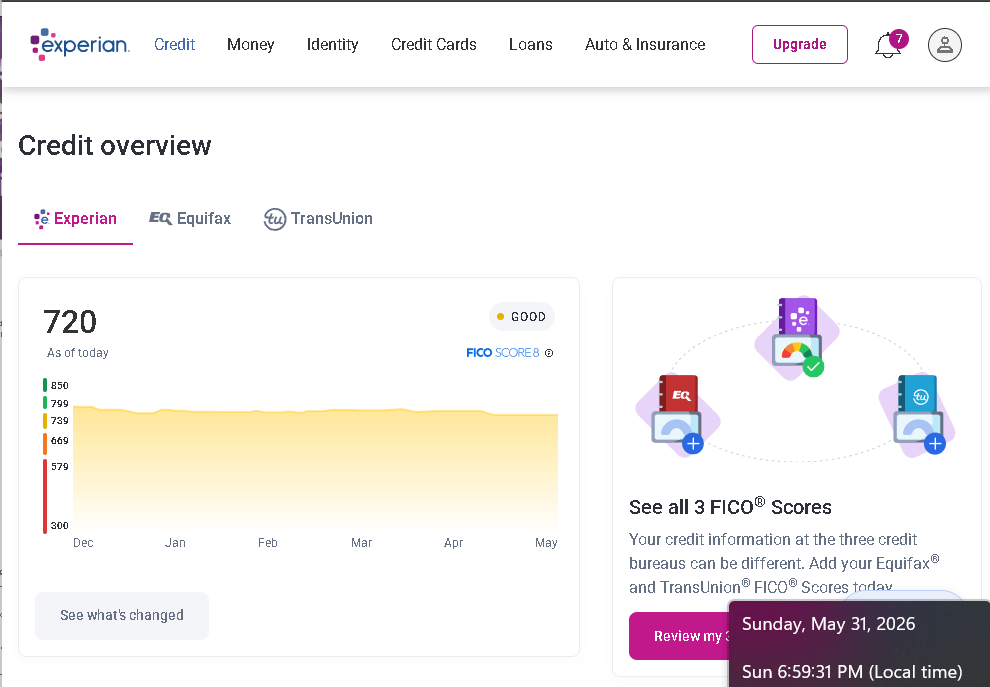Click the Upgrade button
The height and width of the screenshot is (687, 990).
tap(799, 44)
